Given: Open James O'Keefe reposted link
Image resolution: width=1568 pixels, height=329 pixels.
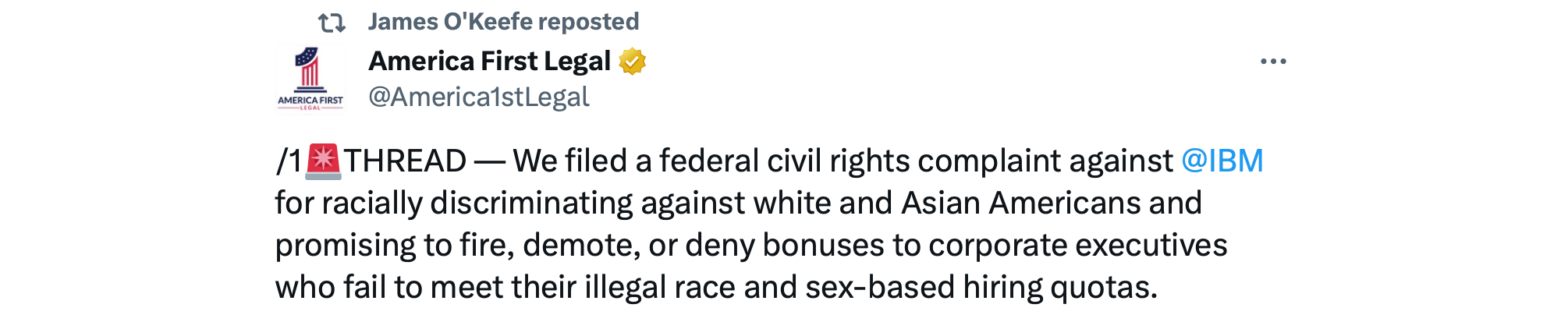Looking at the screenshot, I should 503,22.
